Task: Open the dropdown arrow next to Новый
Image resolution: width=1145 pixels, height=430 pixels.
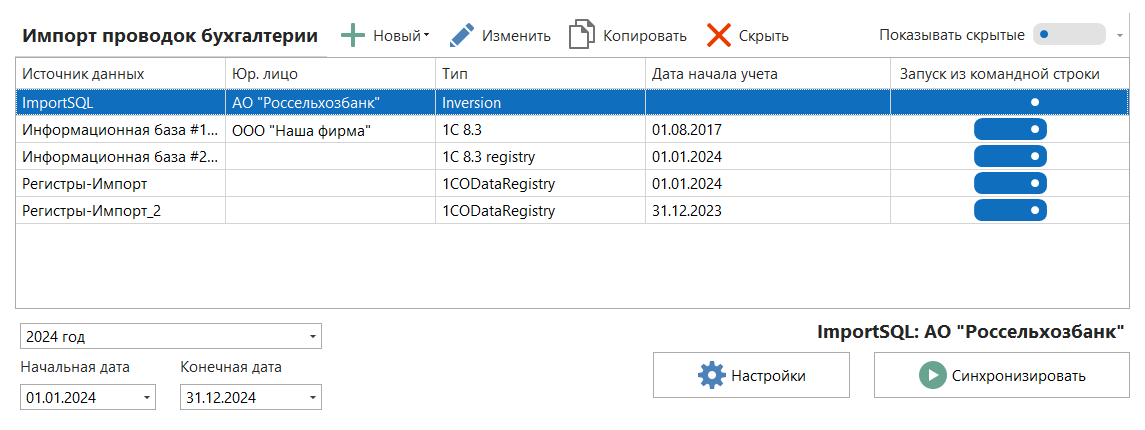Action: (x=427, y=36)
